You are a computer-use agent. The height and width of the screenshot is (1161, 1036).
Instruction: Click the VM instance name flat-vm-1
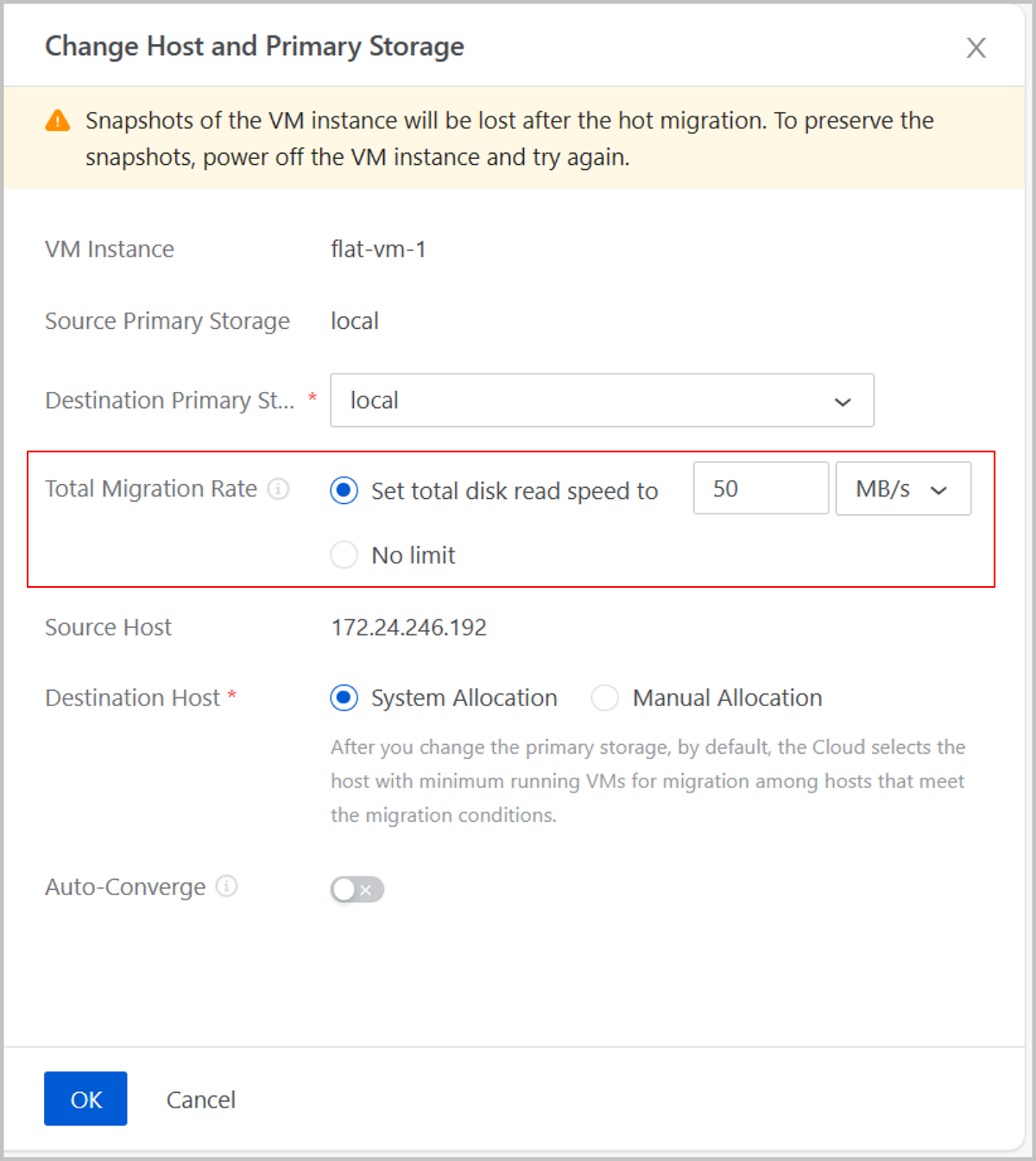[x=378, y=249]
